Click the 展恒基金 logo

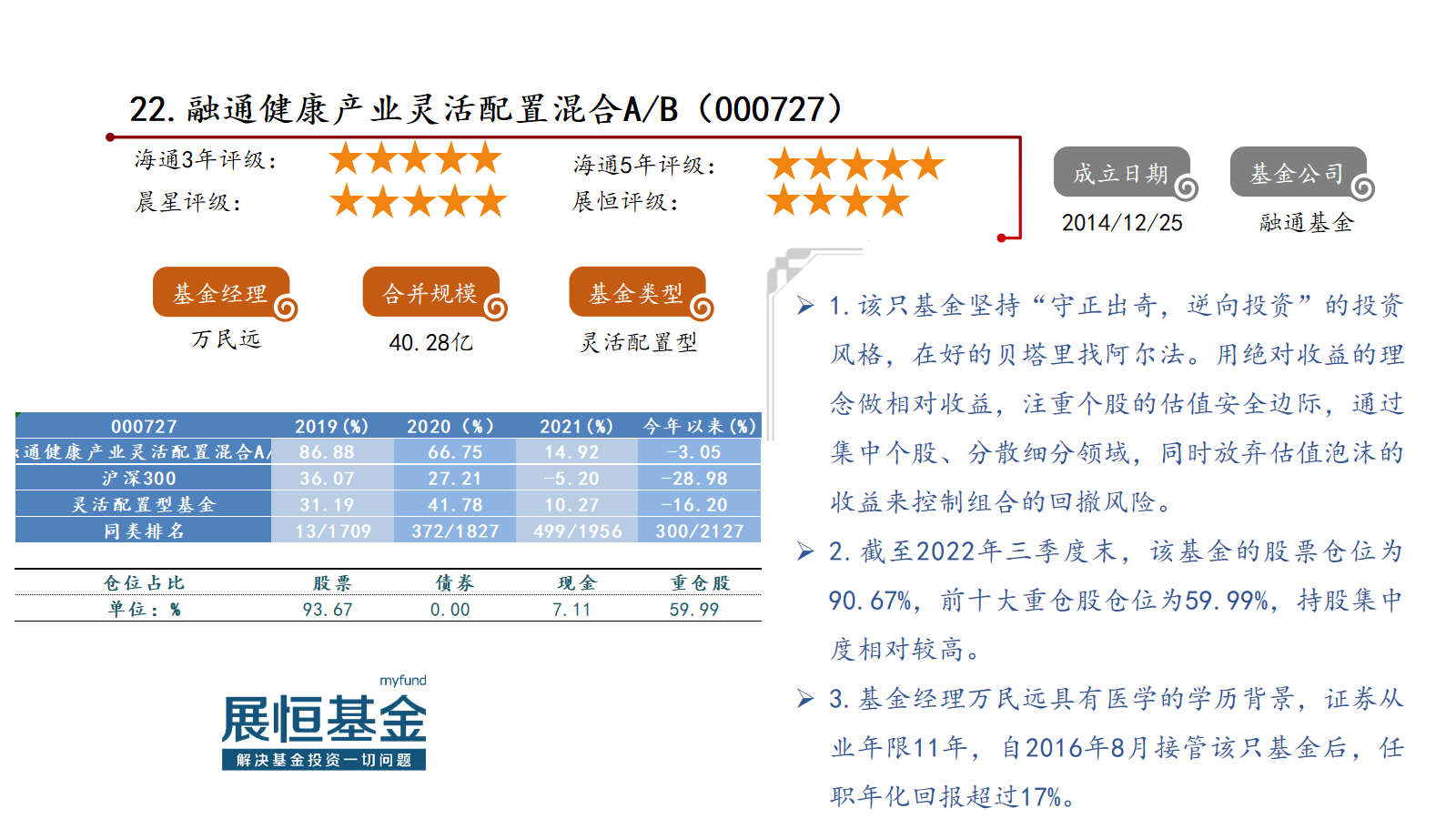coord(324,723)
